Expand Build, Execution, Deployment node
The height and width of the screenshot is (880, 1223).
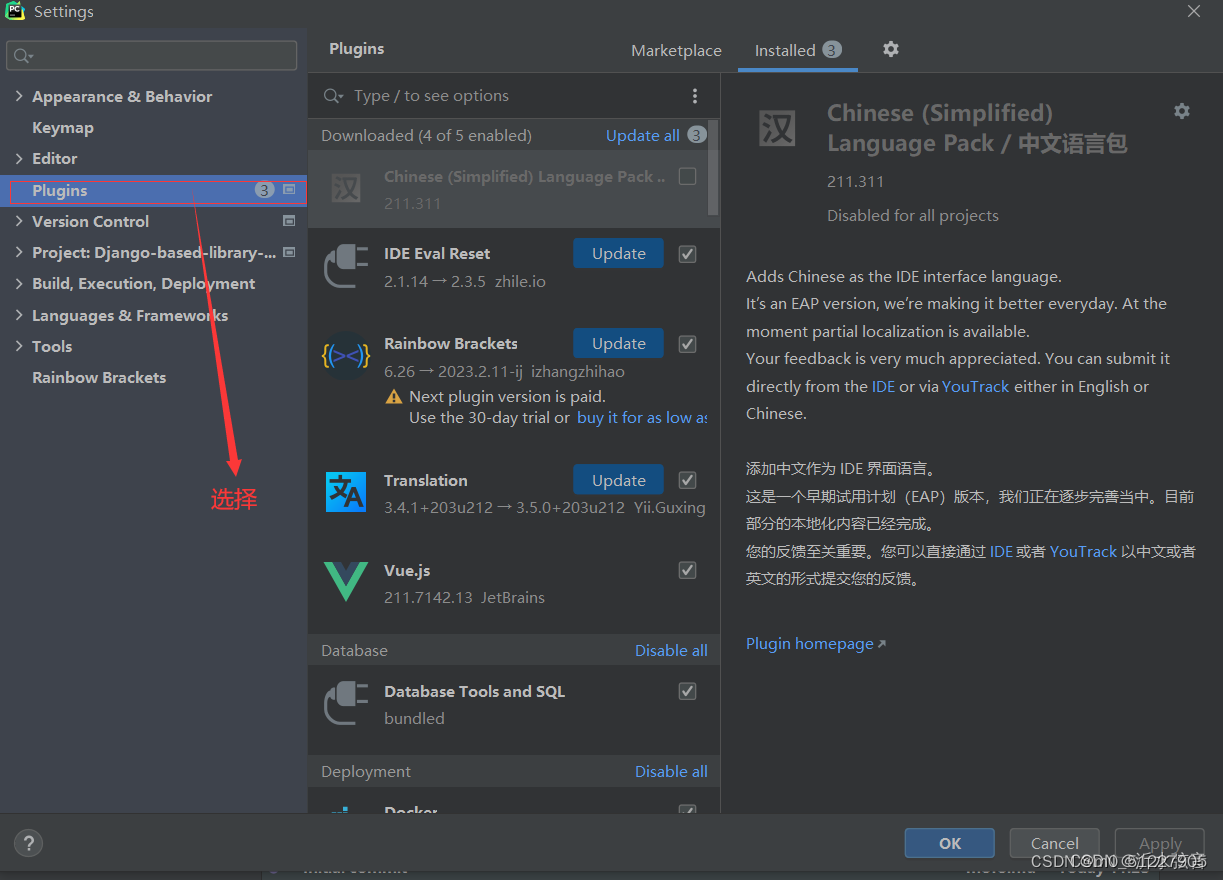[19, 283]
